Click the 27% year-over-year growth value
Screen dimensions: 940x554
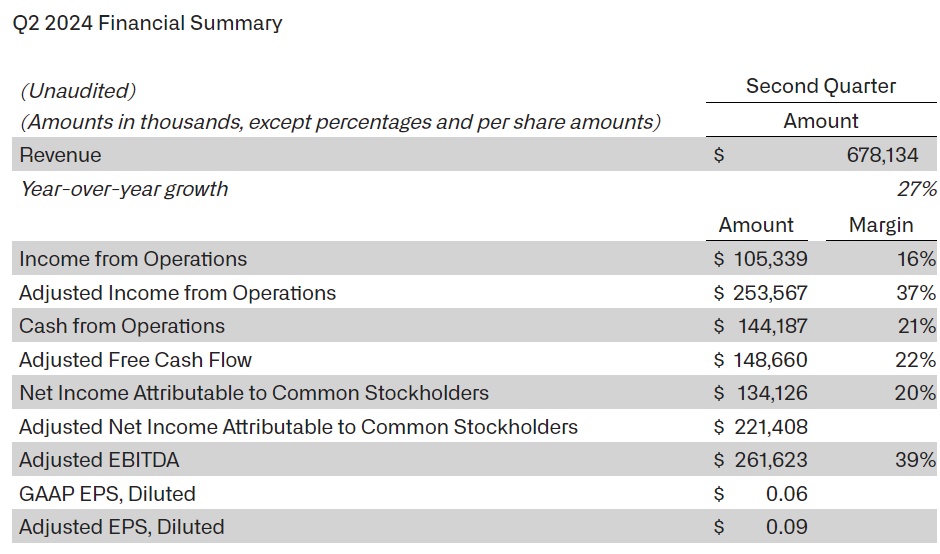tap(916, 189)
